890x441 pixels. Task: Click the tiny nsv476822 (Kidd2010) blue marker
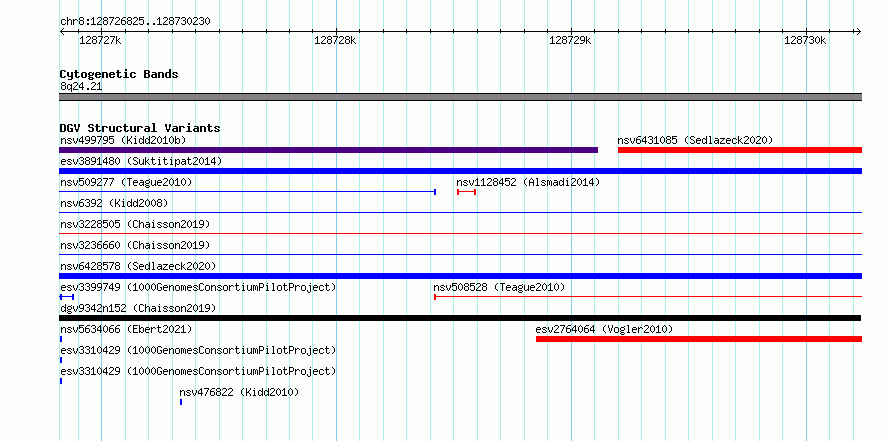(x=181, y=402)
